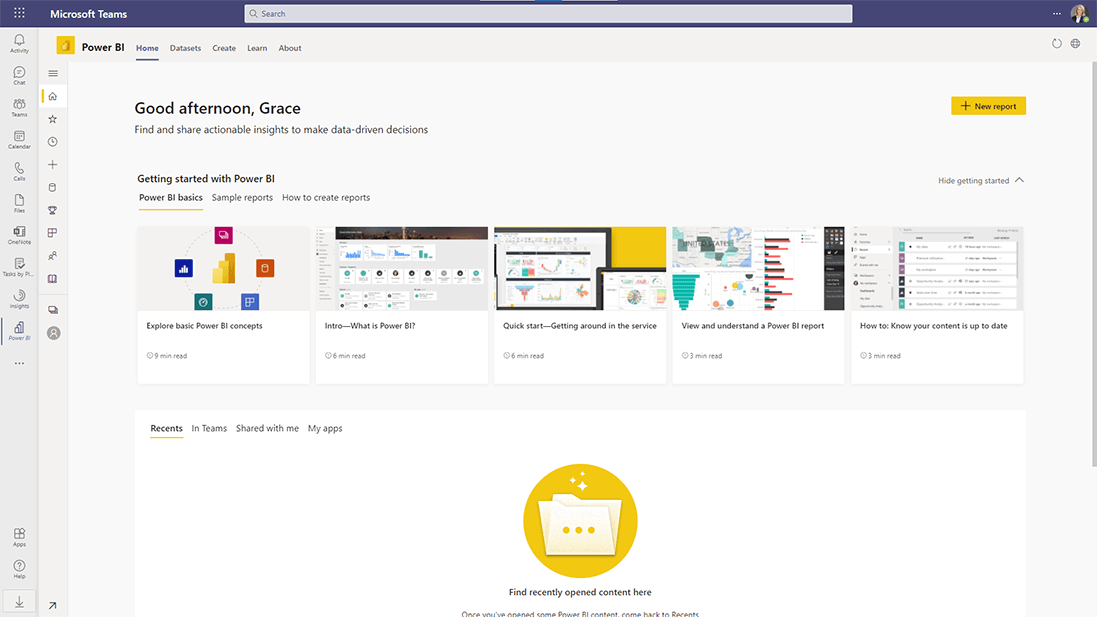
Task: Expand more options via title bar ellipsis
Action: [x=1057, y=13]
